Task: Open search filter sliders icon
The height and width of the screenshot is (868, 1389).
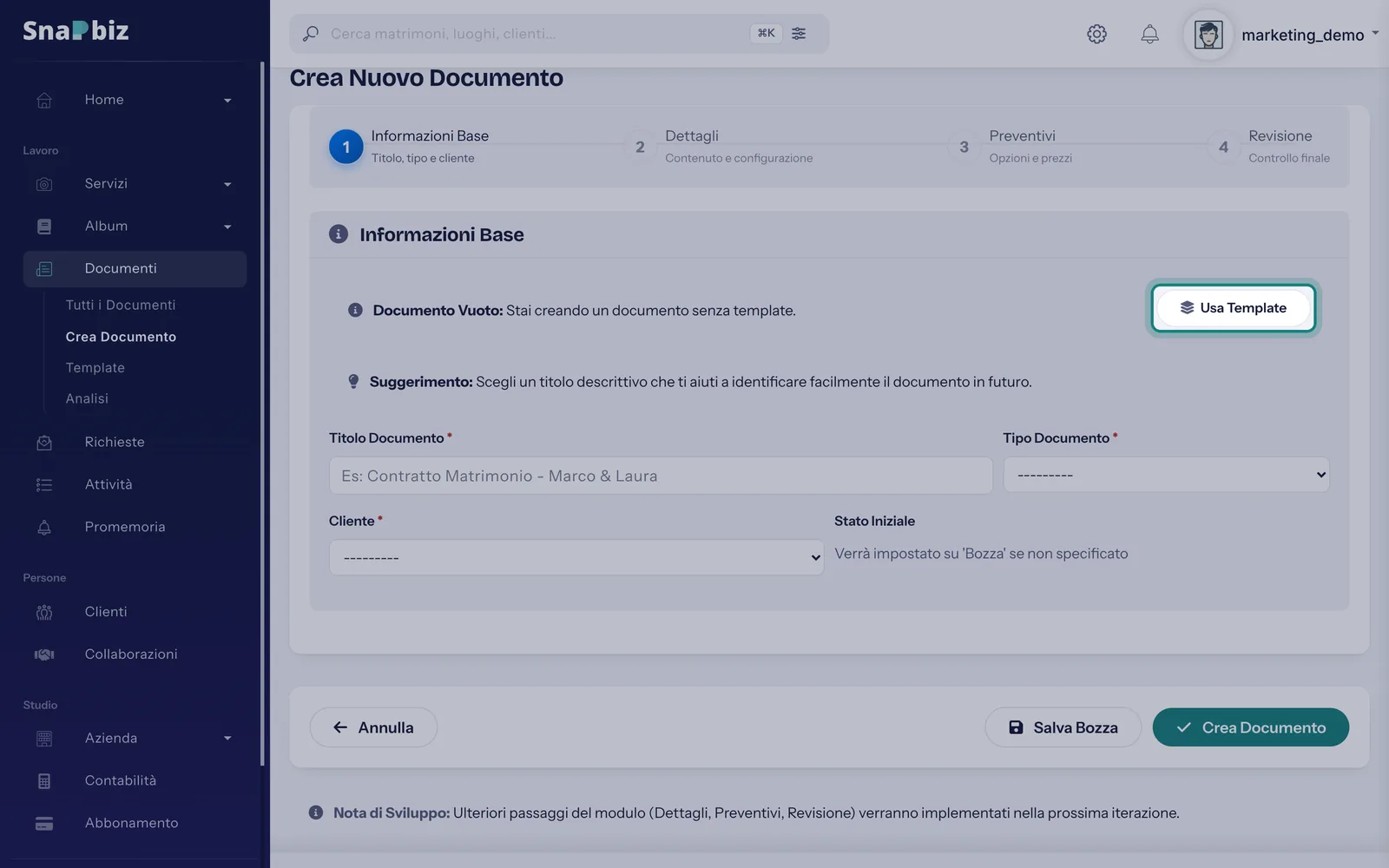Action: tap(799, 33)
